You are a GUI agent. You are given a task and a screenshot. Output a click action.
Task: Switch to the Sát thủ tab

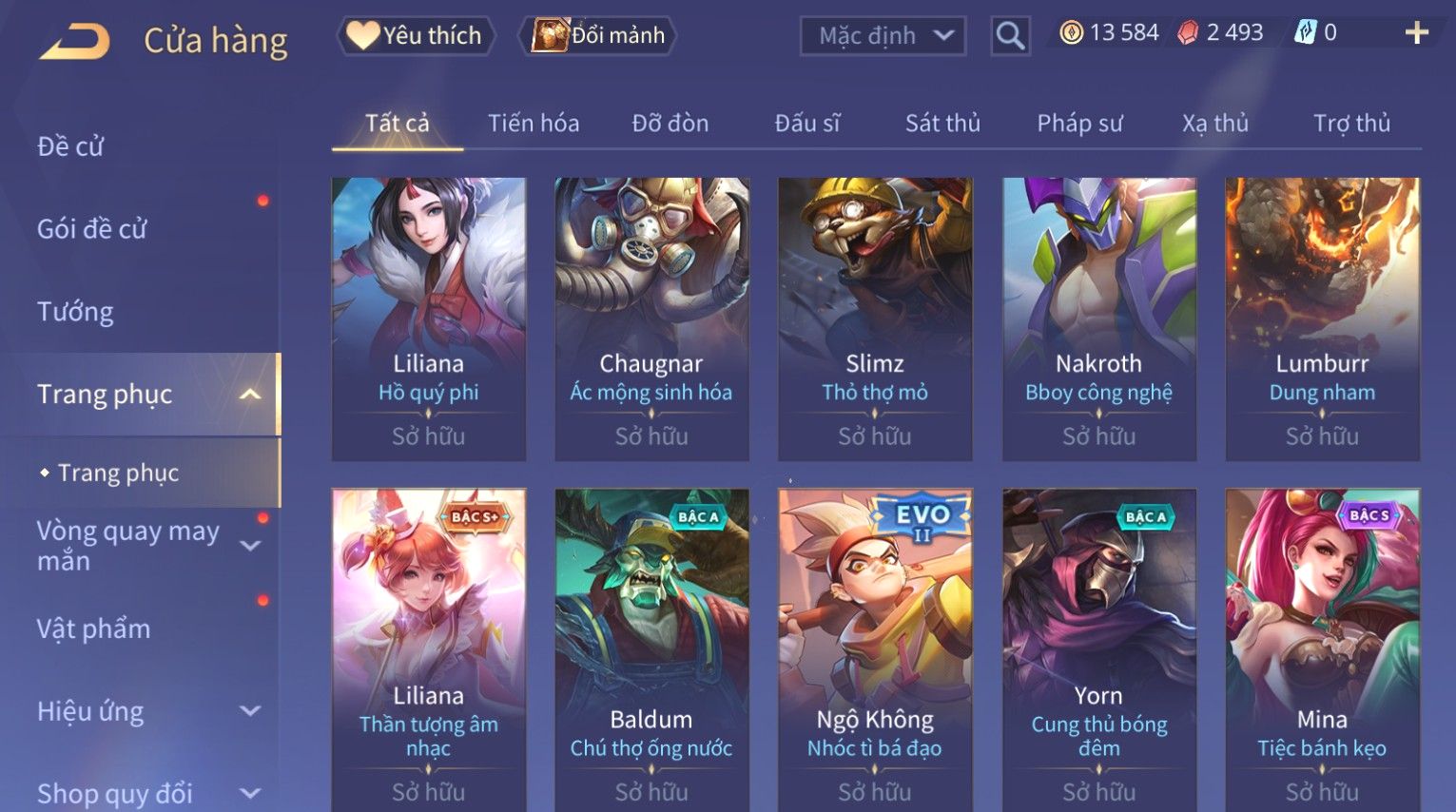click(942, 124)
